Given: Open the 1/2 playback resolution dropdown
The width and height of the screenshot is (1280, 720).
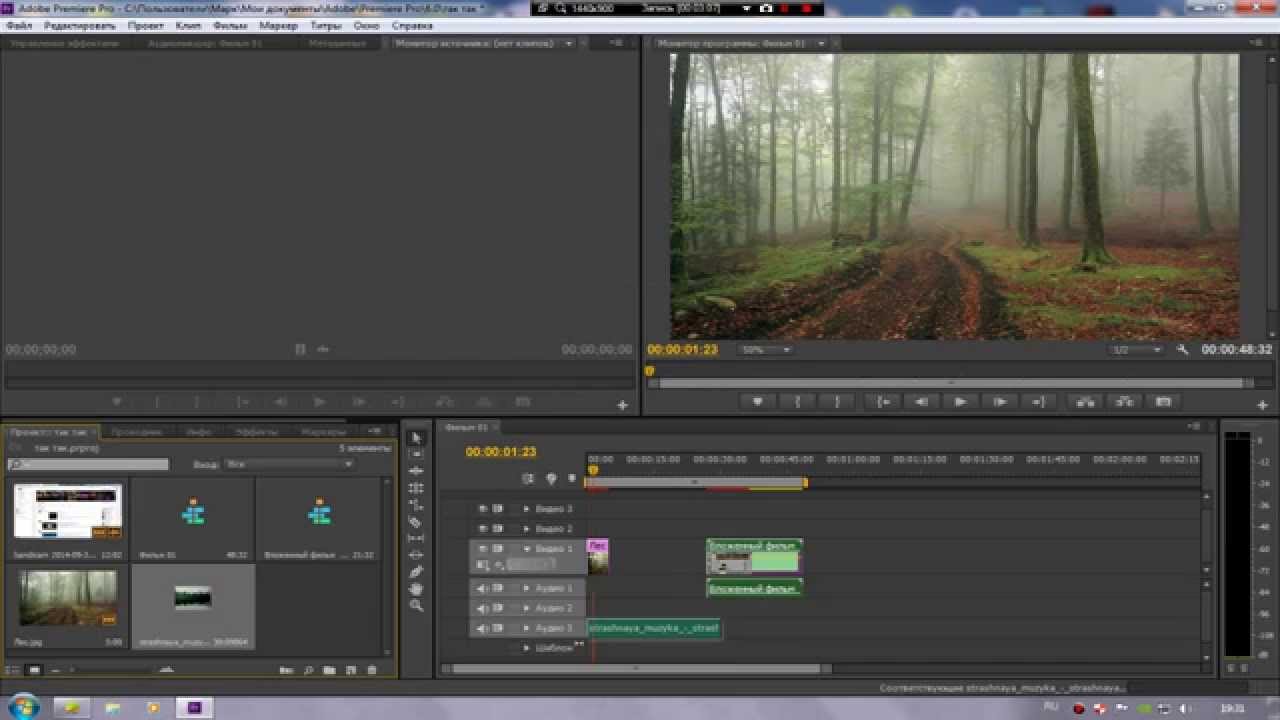Looking at the screenshot, I should [x=1136, y=350].
